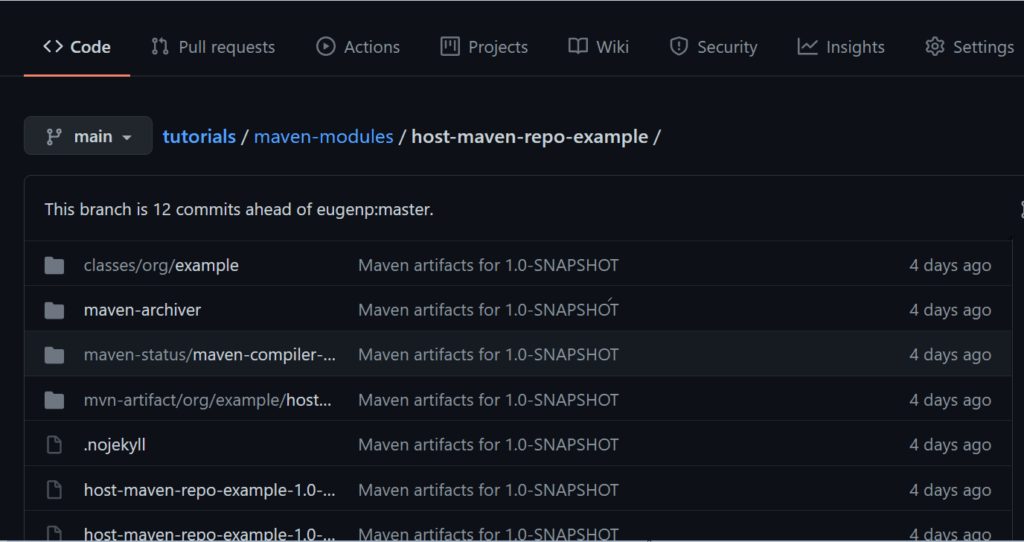
Task: Switch to the Actions tab
Action: coord(358,47)
